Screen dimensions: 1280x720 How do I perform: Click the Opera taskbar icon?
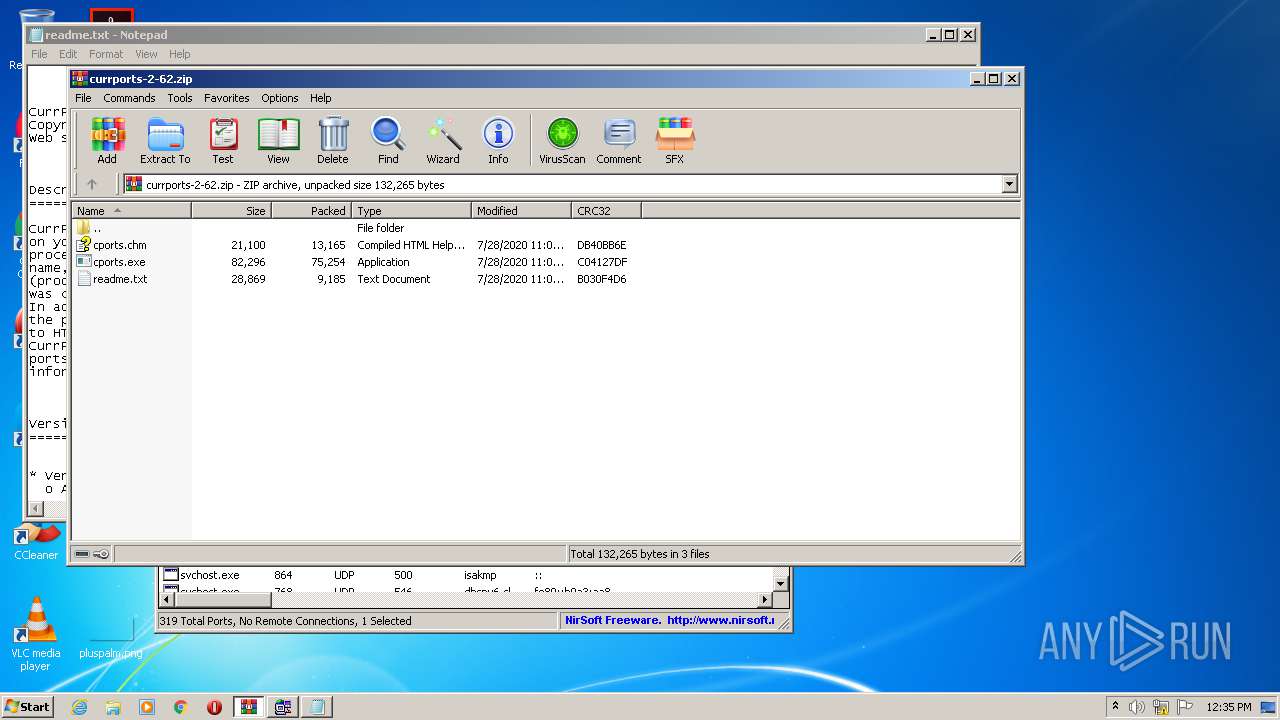[x=214, y=707]
